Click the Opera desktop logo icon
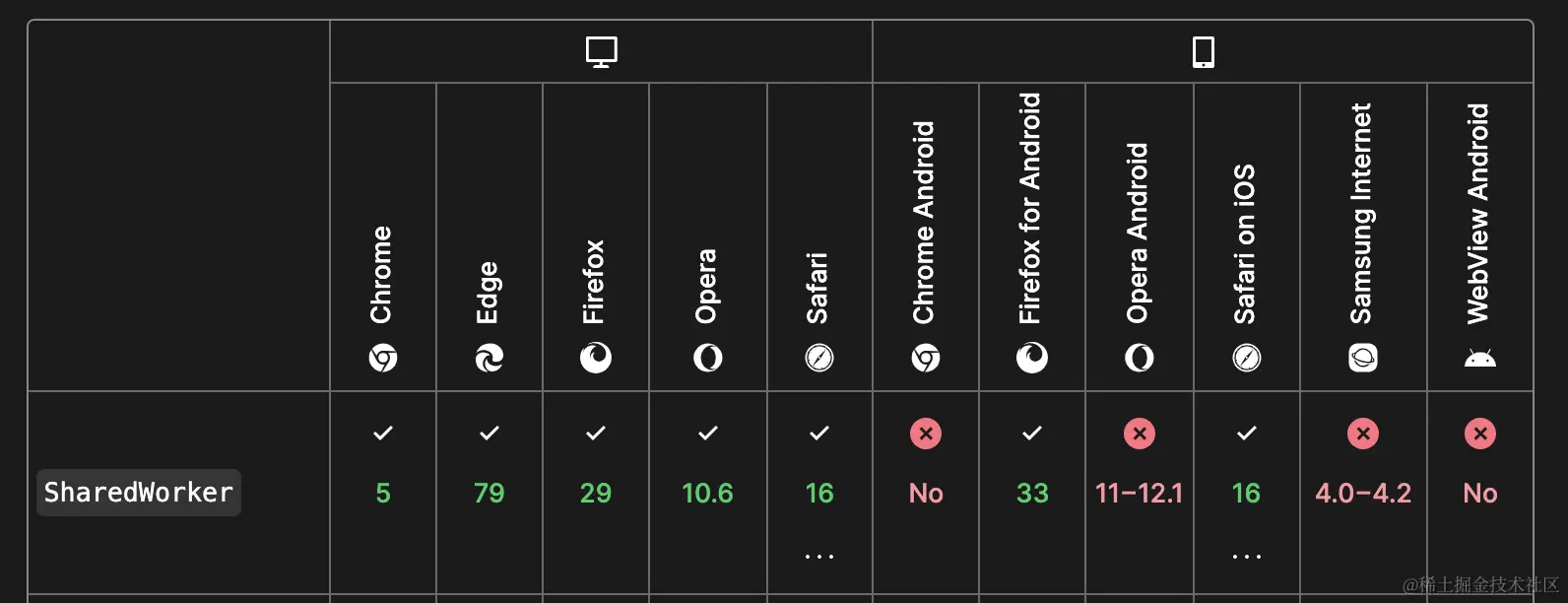 click(x=707, y=358)
